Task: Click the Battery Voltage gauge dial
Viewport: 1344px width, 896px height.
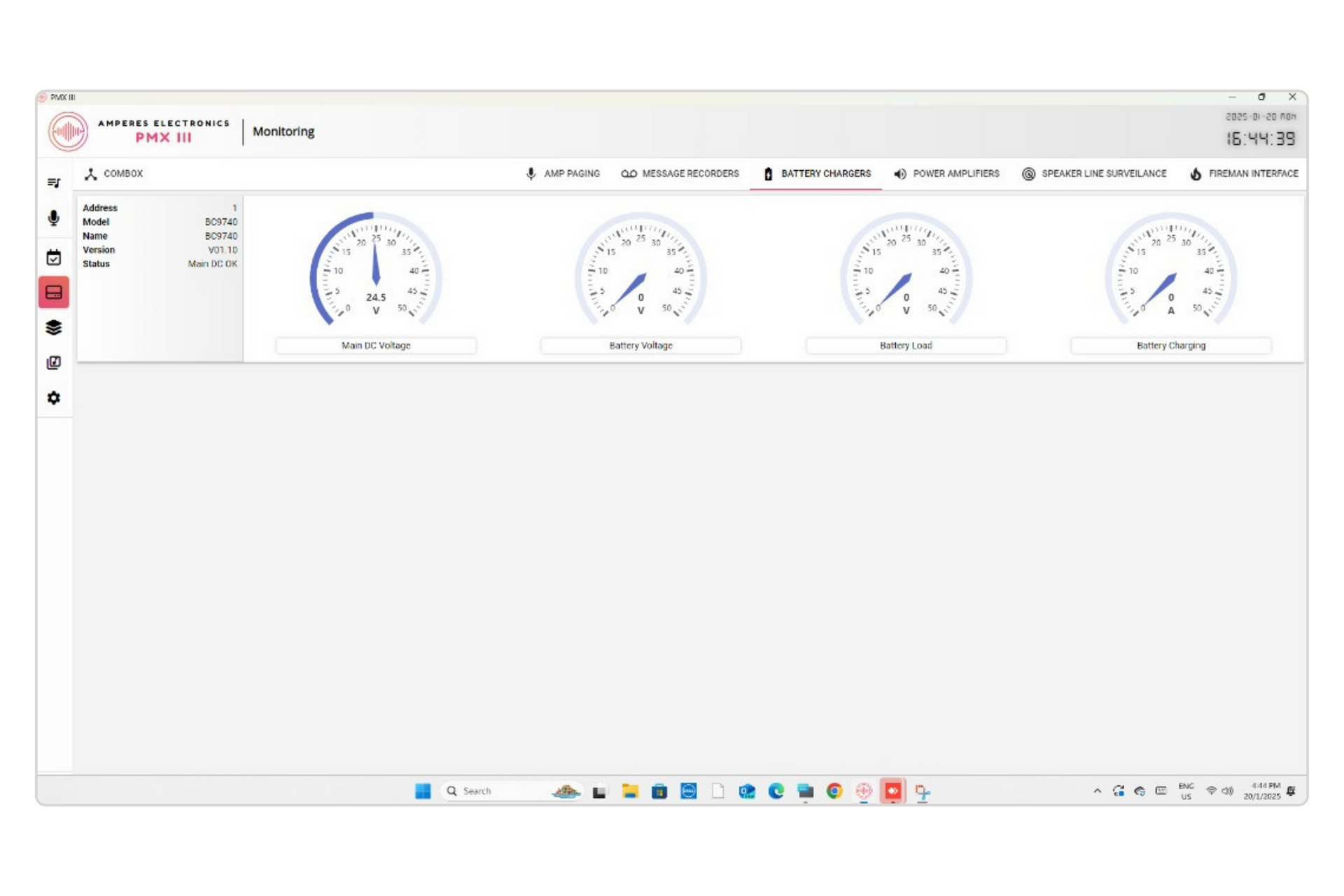Action: pos(640,269)
